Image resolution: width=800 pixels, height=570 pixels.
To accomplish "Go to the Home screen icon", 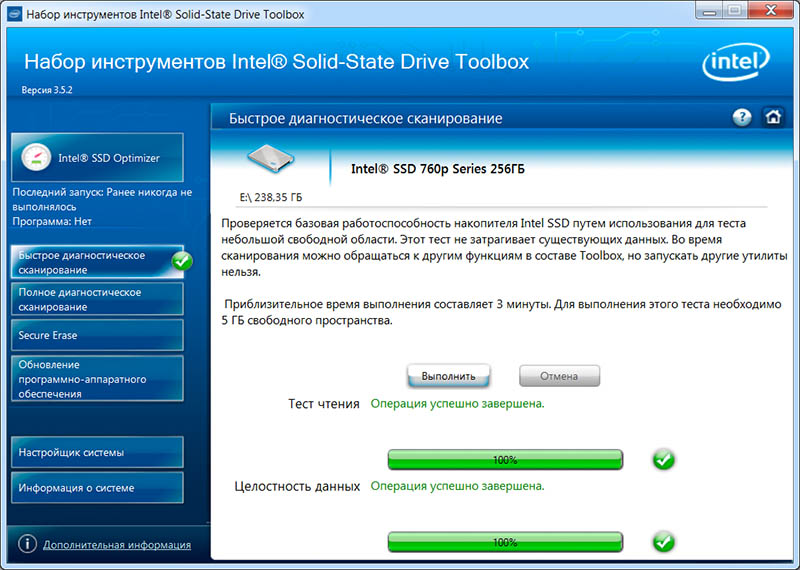I will point(773,117).
